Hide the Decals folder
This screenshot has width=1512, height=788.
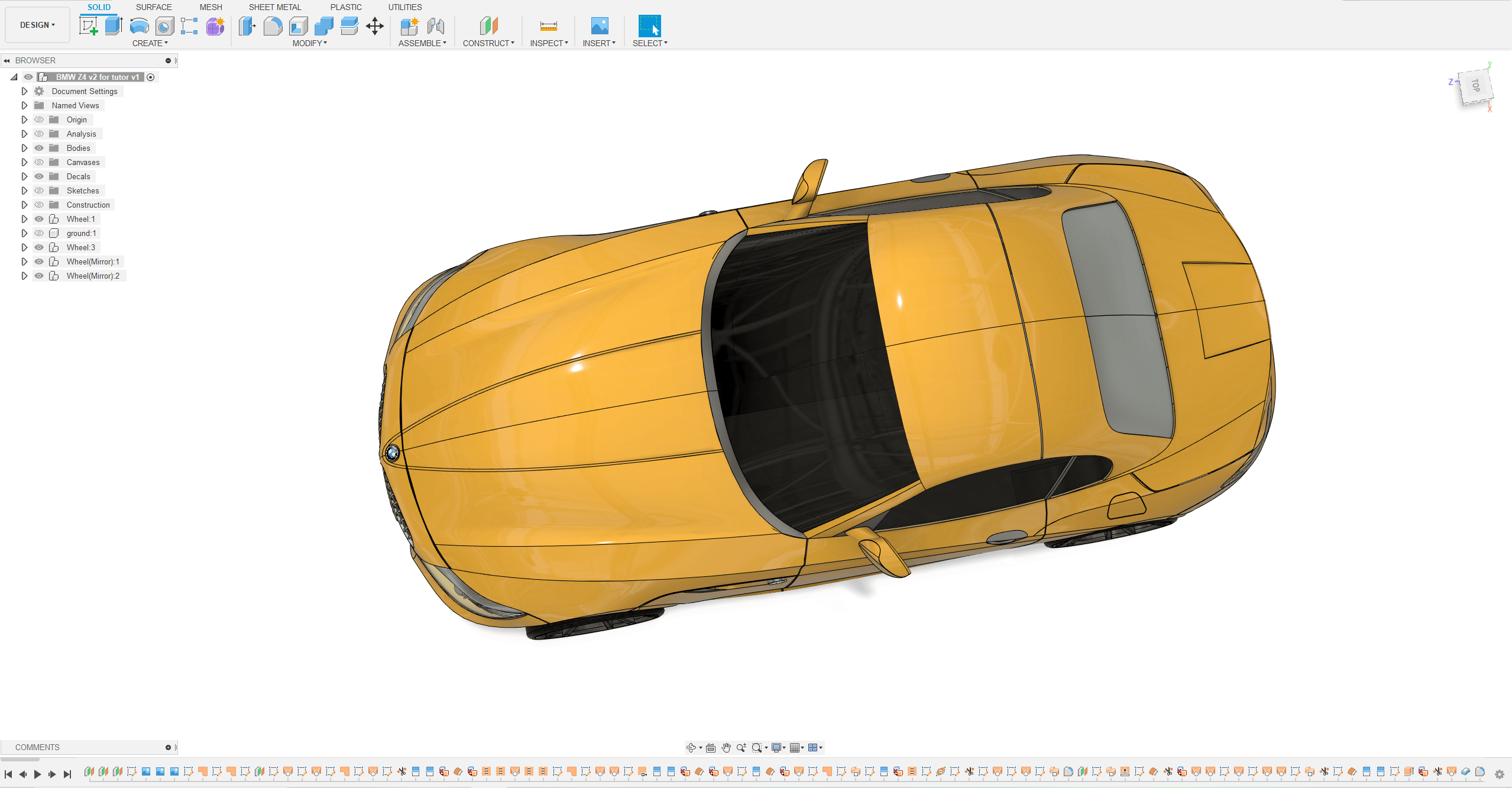click(x=39, y=176)
